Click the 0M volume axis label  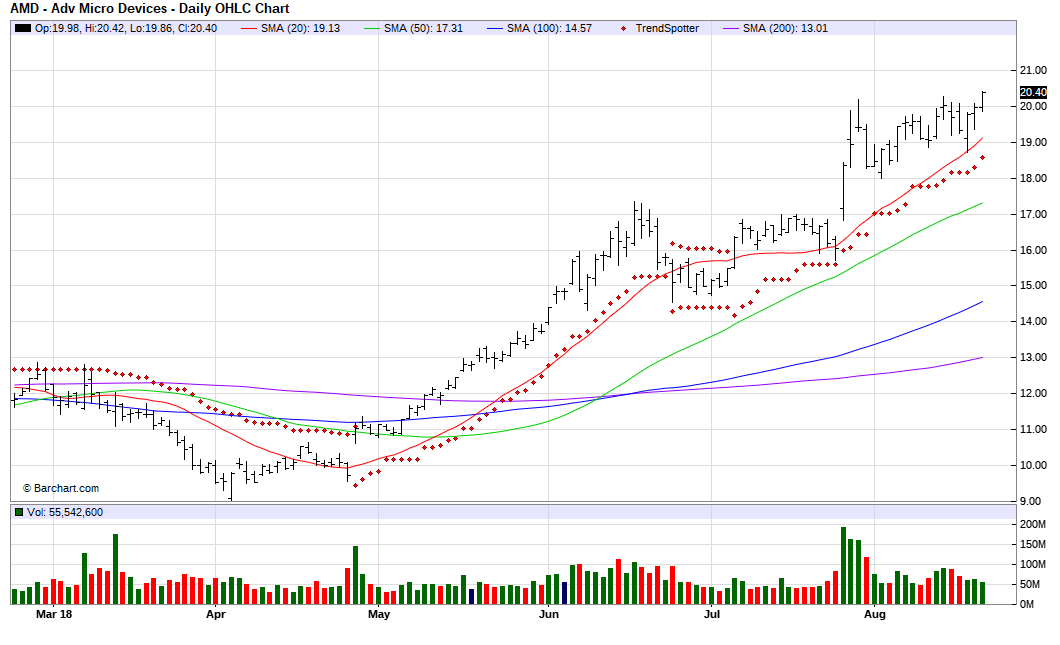point(1028,604)
